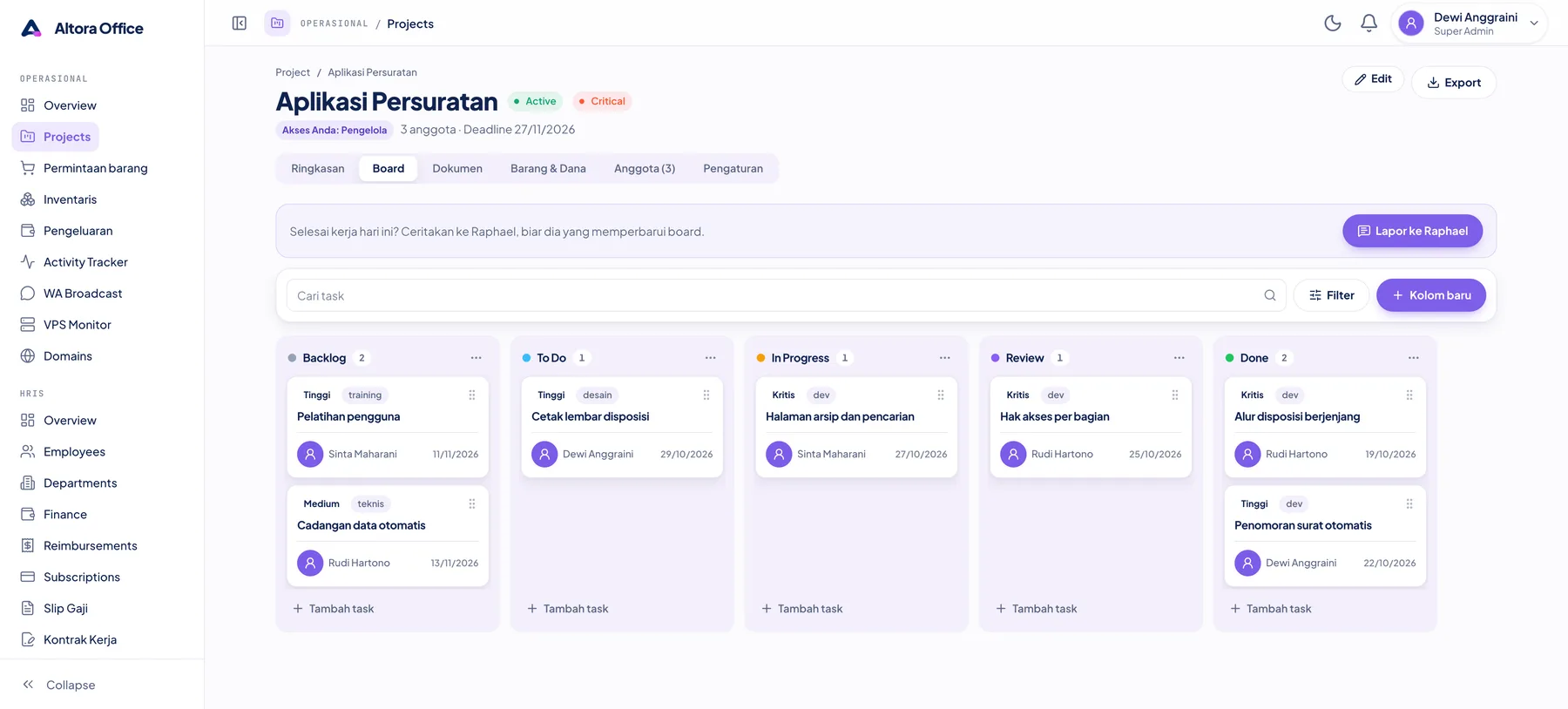Click the Employees people icon
Viewport: 1568px width, 709px height.
[28, 452]
